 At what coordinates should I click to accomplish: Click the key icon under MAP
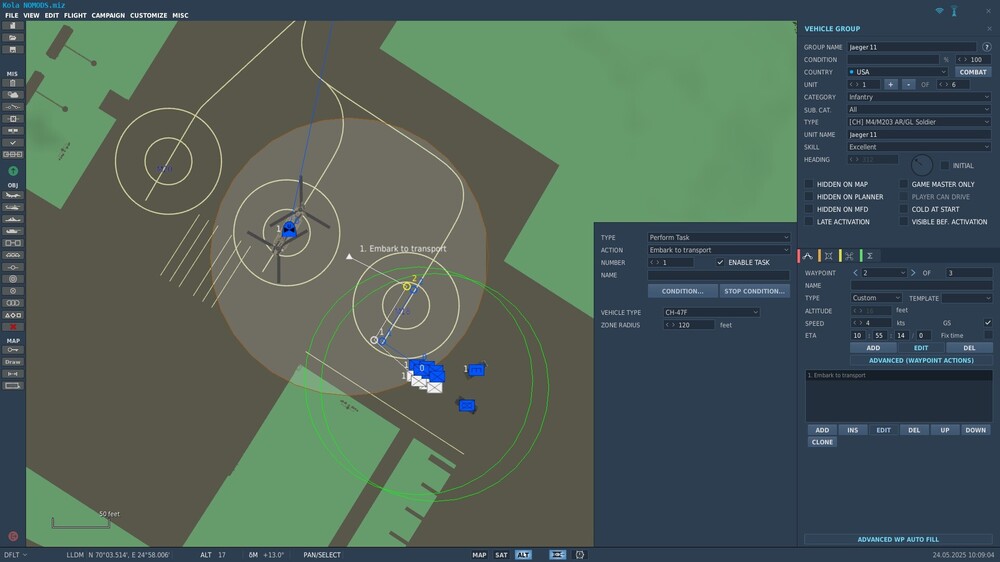(13, 350)
